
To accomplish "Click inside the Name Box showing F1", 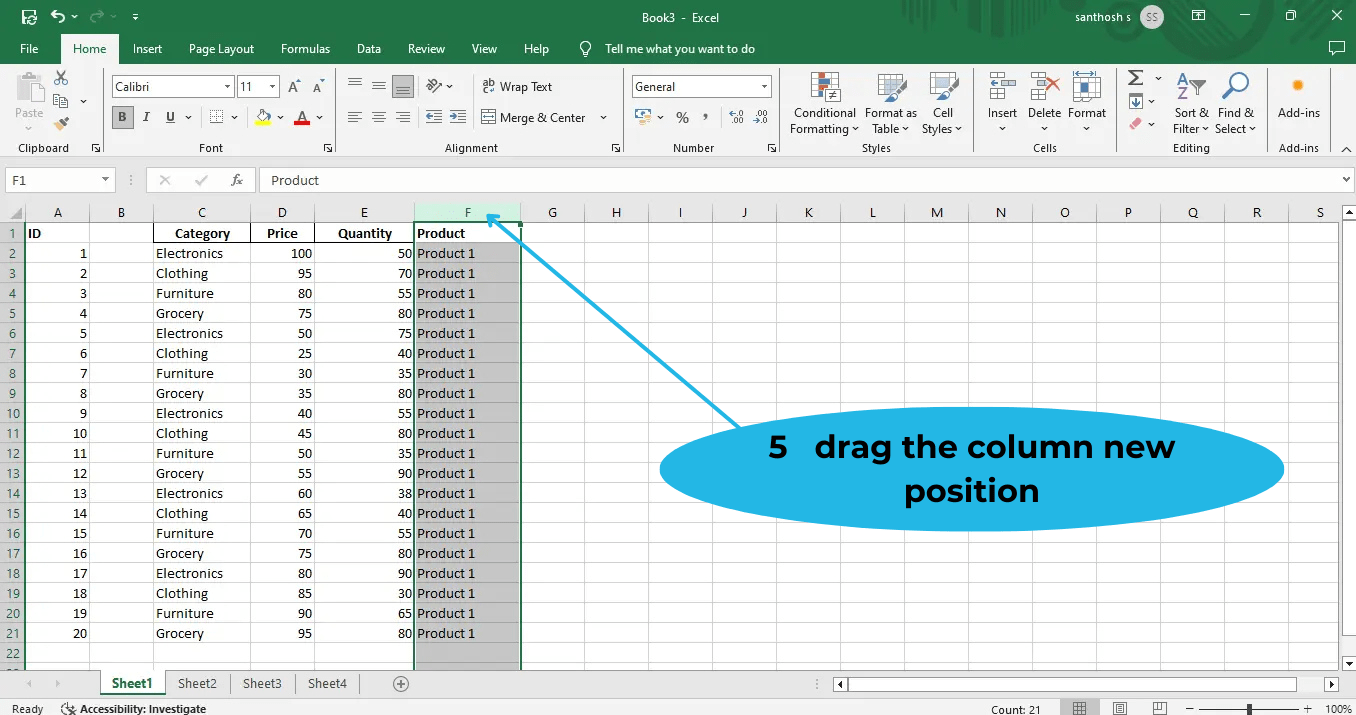I will pos(52,179).
